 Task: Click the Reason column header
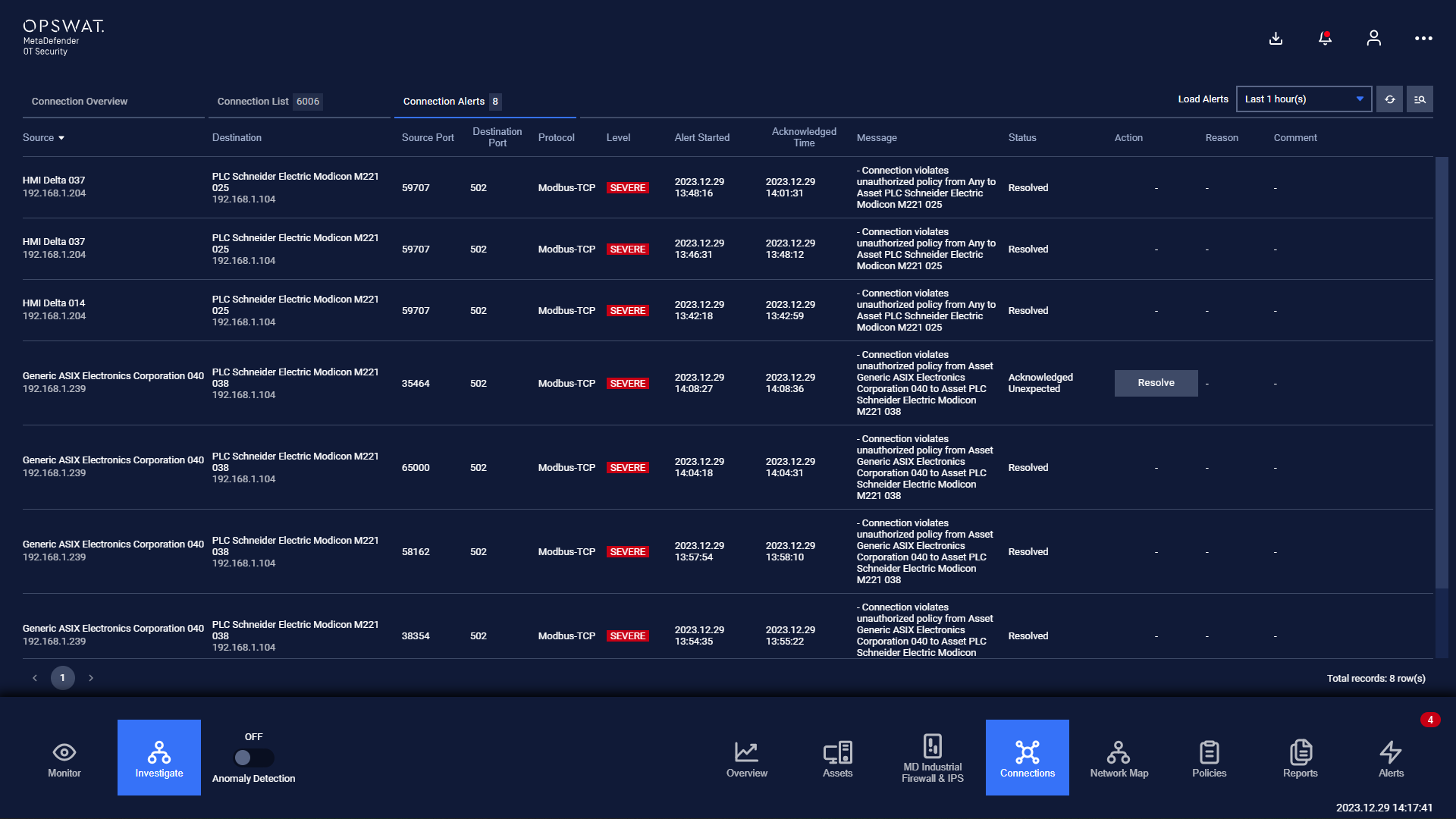[1222, 138]
